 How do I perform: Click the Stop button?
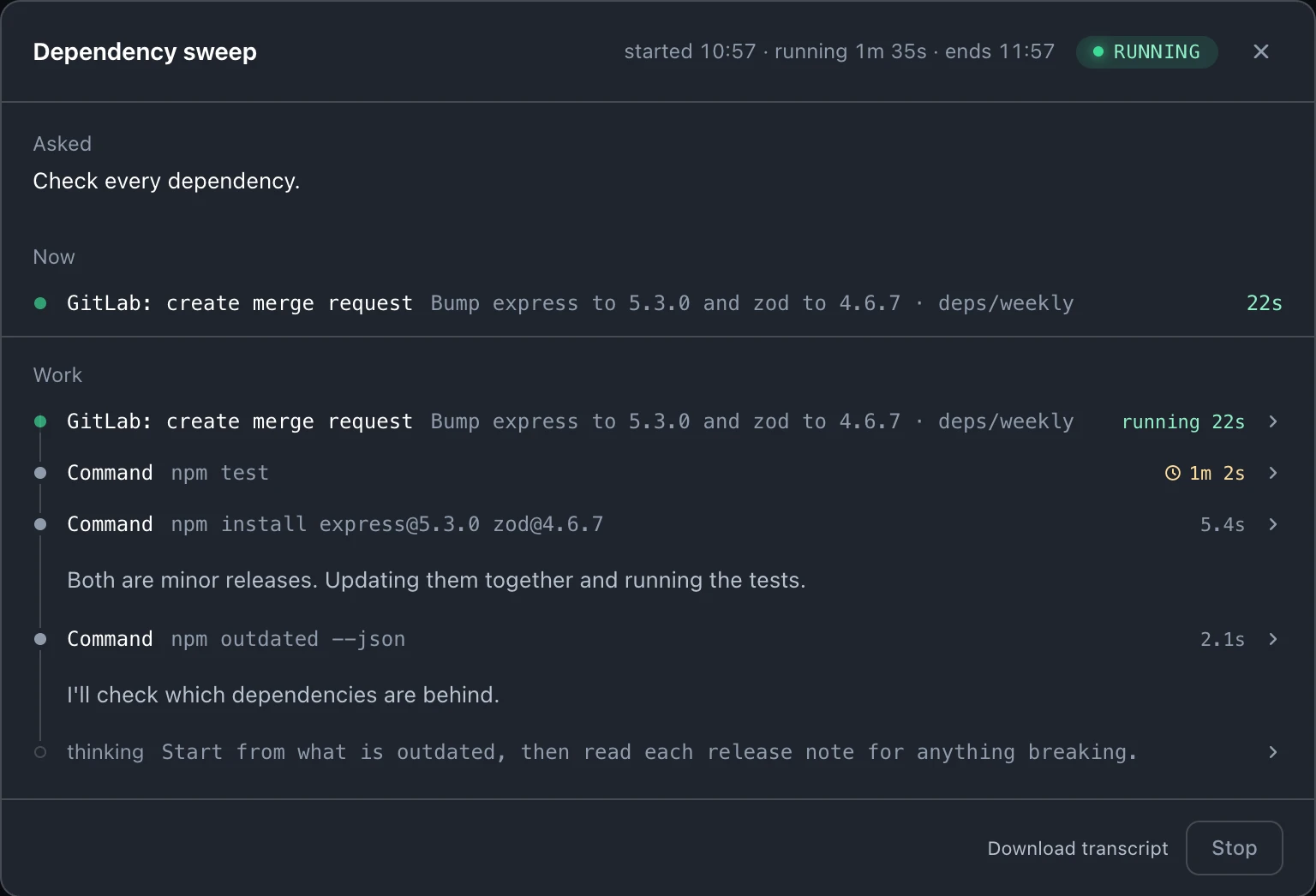tap(1234, 848)
